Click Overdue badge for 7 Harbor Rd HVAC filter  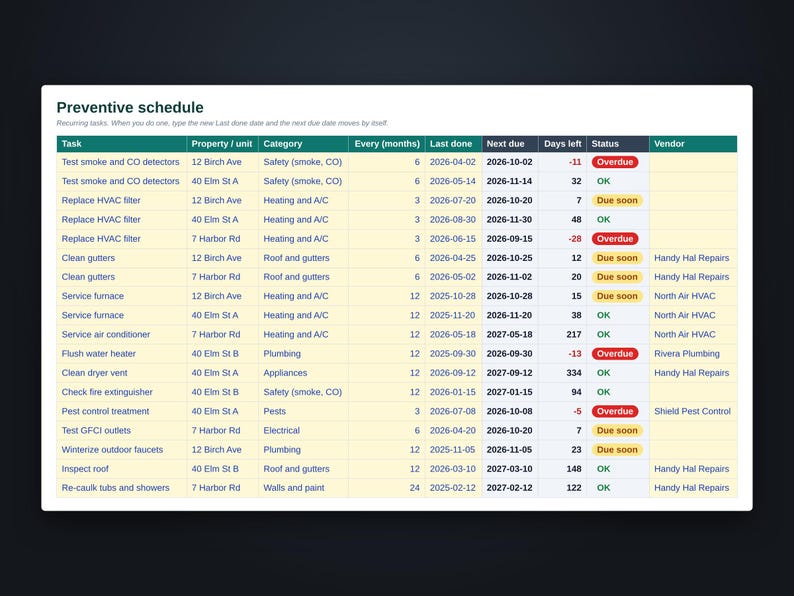615,239
